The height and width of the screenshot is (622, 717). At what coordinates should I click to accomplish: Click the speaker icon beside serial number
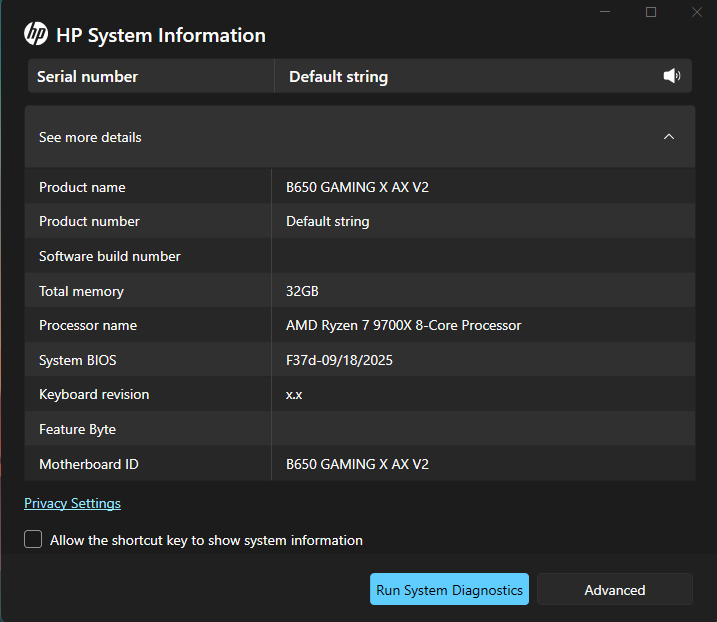672,76
